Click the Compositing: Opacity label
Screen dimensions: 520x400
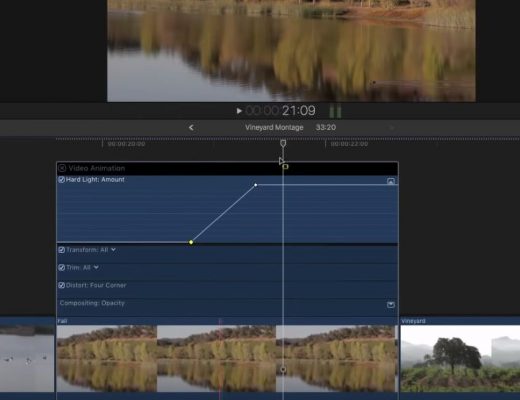coord(92,303)
